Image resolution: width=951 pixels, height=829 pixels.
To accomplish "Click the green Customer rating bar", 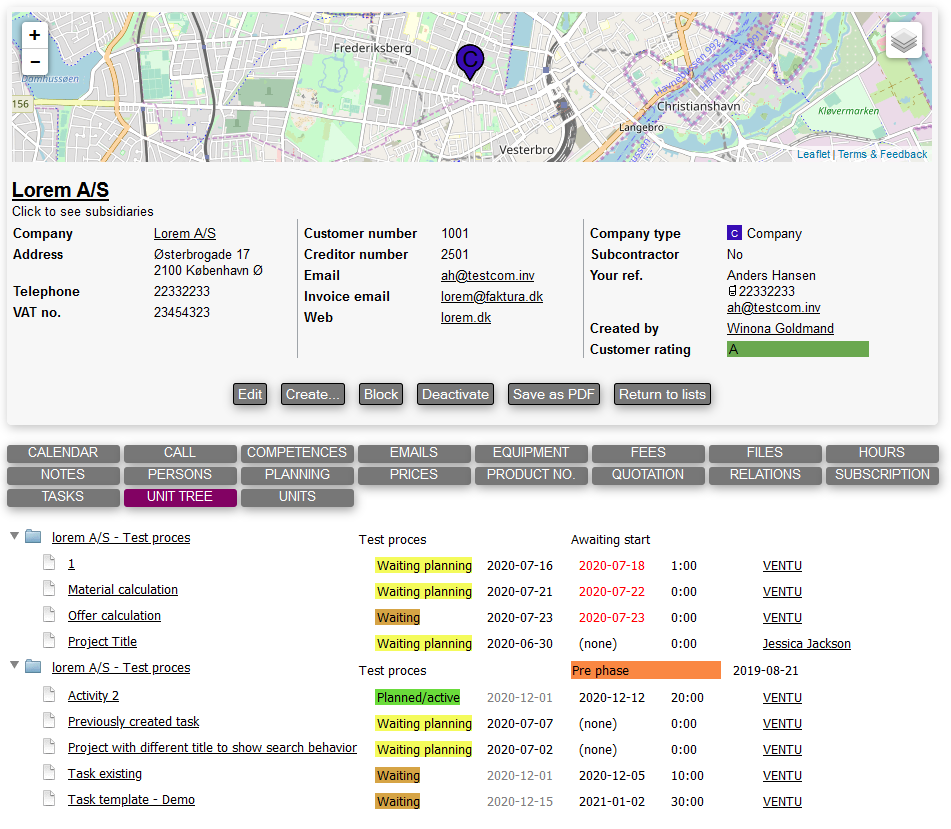I will coord(797,349).
